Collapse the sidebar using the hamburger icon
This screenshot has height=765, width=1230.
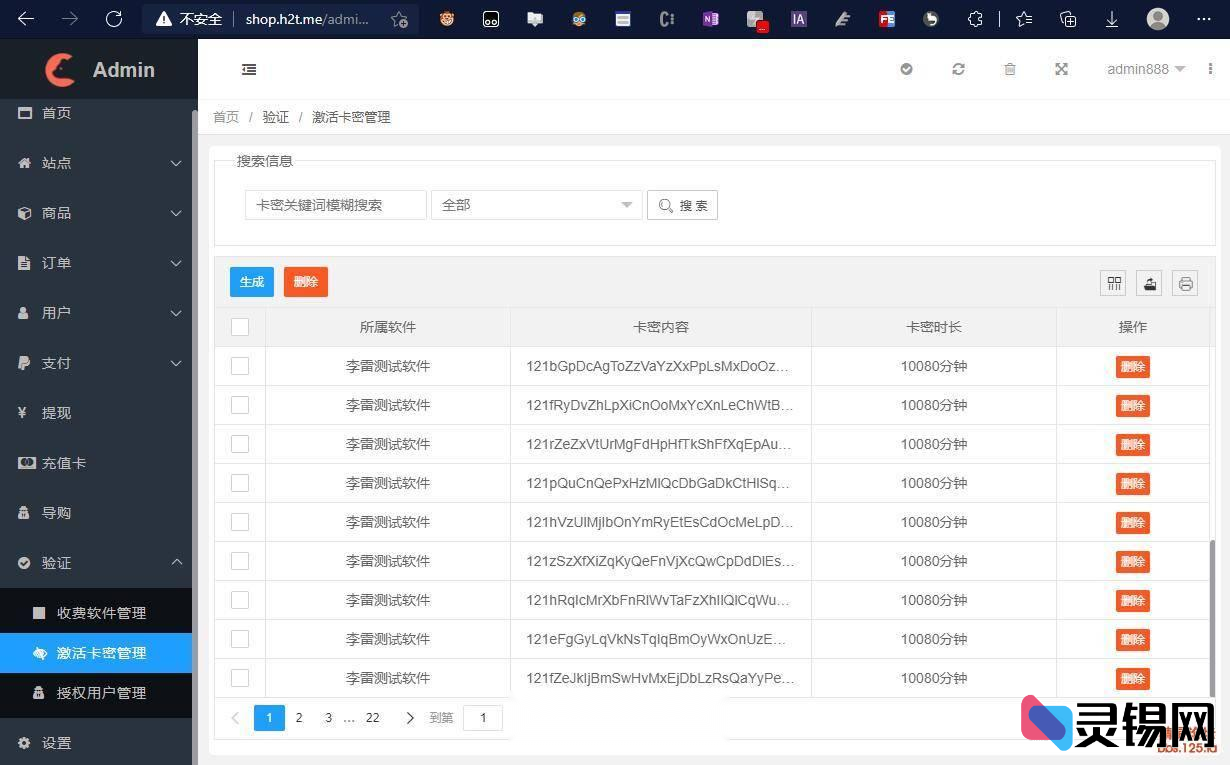(249, 69)
